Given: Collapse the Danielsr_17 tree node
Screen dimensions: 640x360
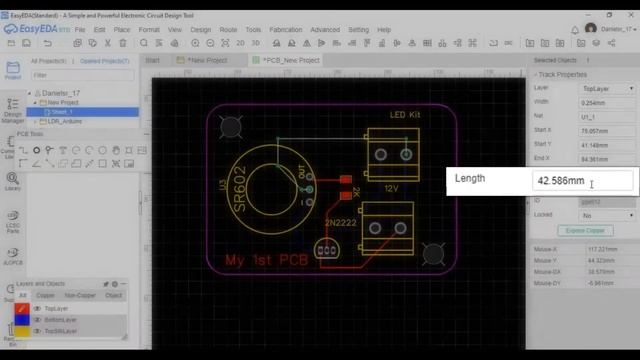Looking at the screenshot, I should tap(29, 93).
